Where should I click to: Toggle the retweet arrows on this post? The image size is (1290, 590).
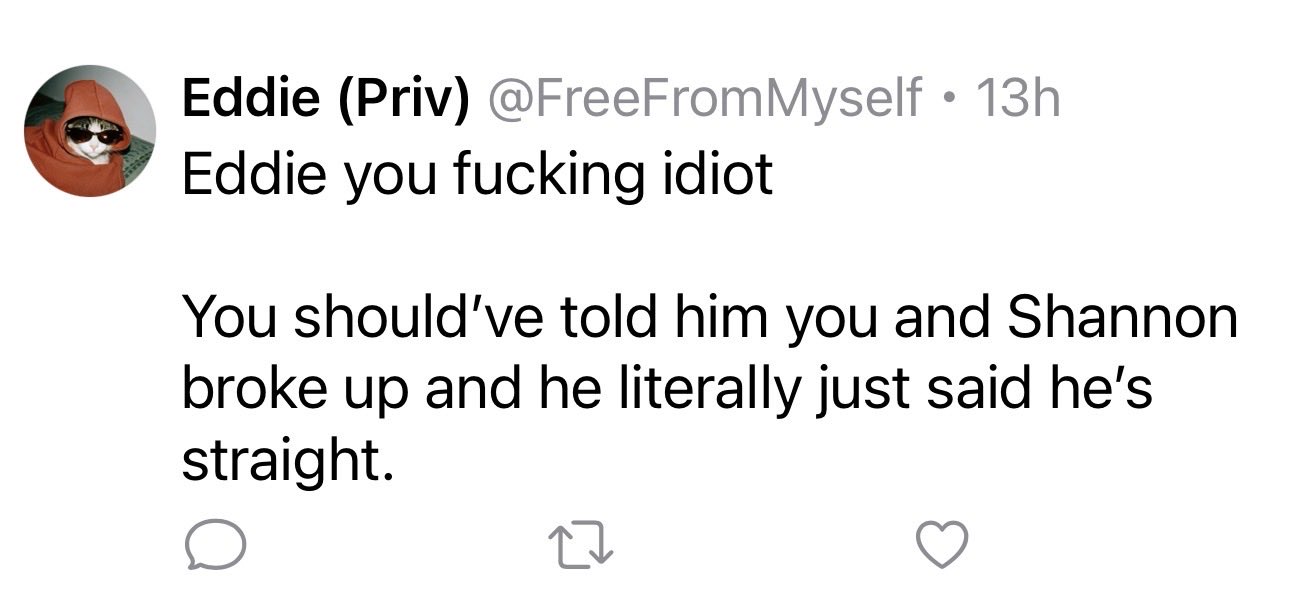pyautogui.click(x=579, y=546)
